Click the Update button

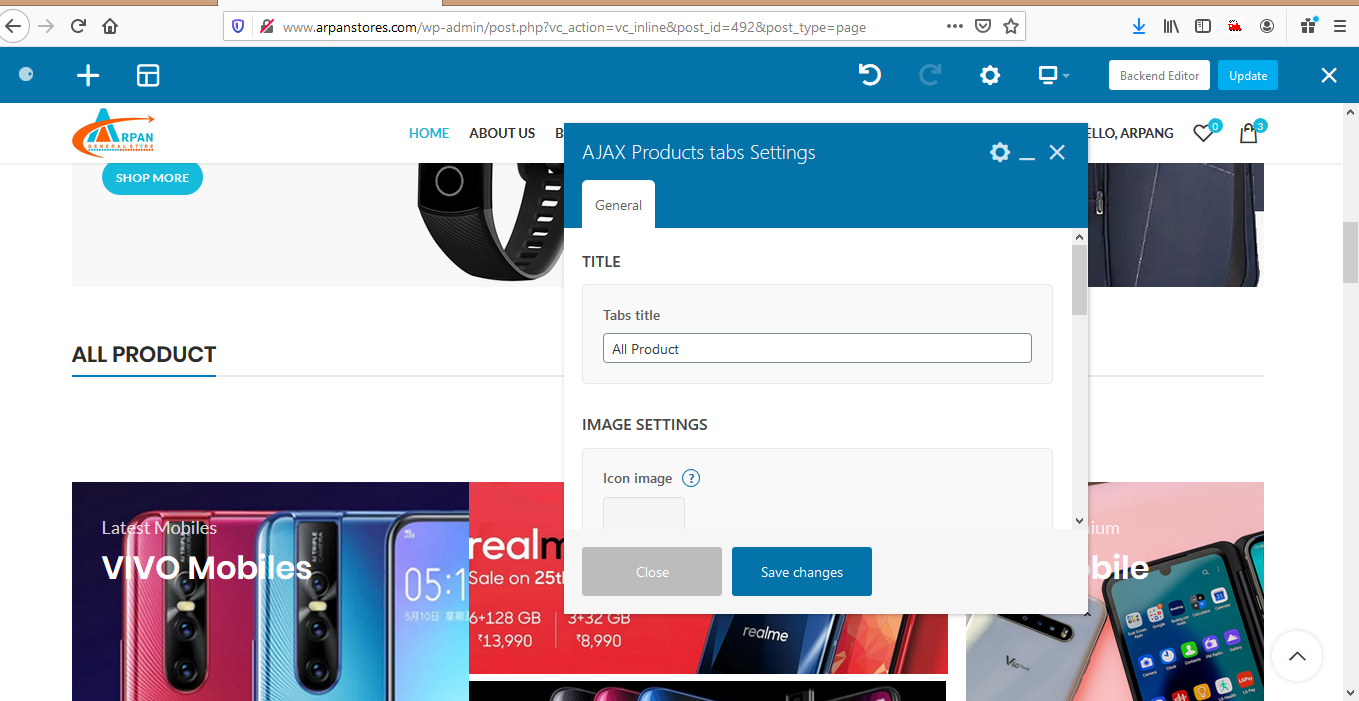coord(1248,75)
